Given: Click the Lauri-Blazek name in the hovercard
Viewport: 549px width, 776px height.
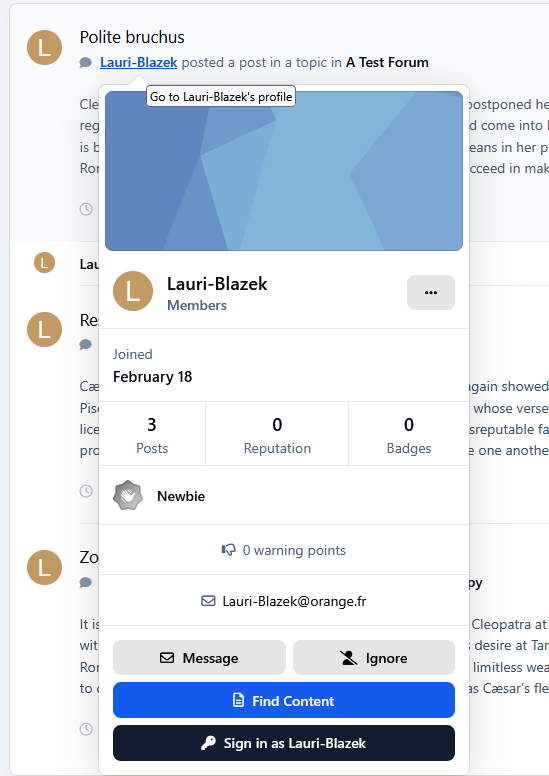Looking at the screenshot, I should coord(217,284).
